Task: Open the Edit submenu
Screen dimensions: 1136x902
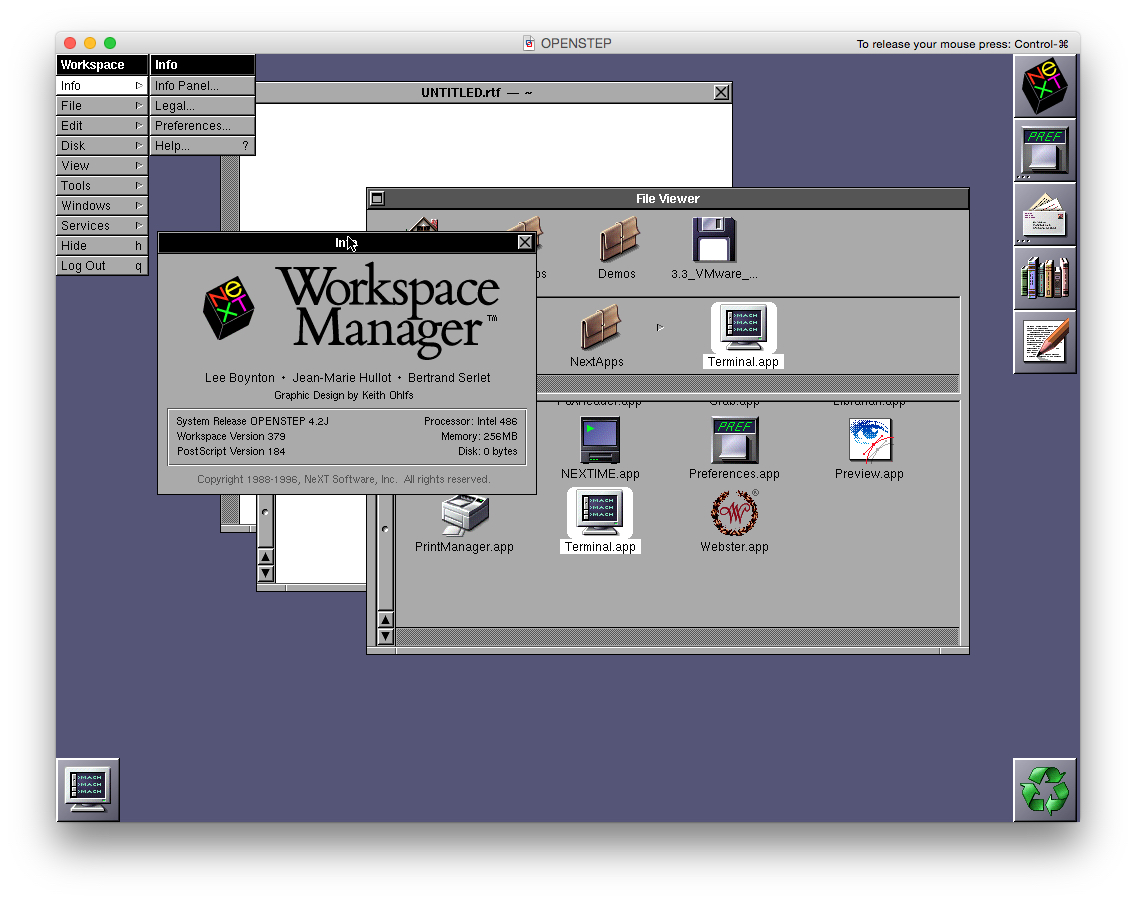Action: click(x=102, y=125)
